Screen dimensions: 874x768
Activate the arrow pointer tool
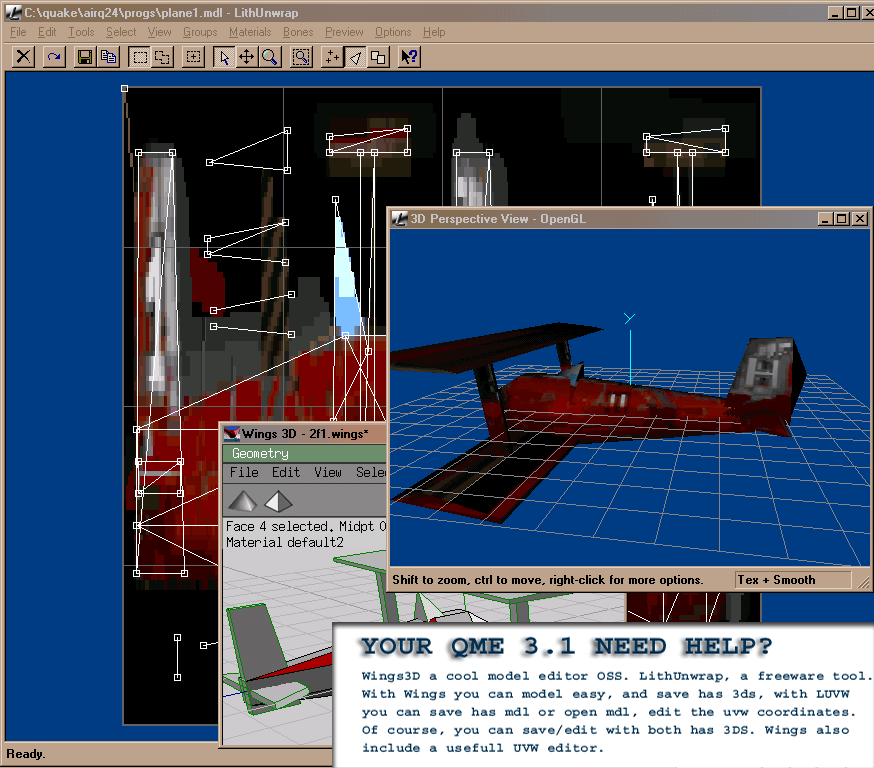224,57
